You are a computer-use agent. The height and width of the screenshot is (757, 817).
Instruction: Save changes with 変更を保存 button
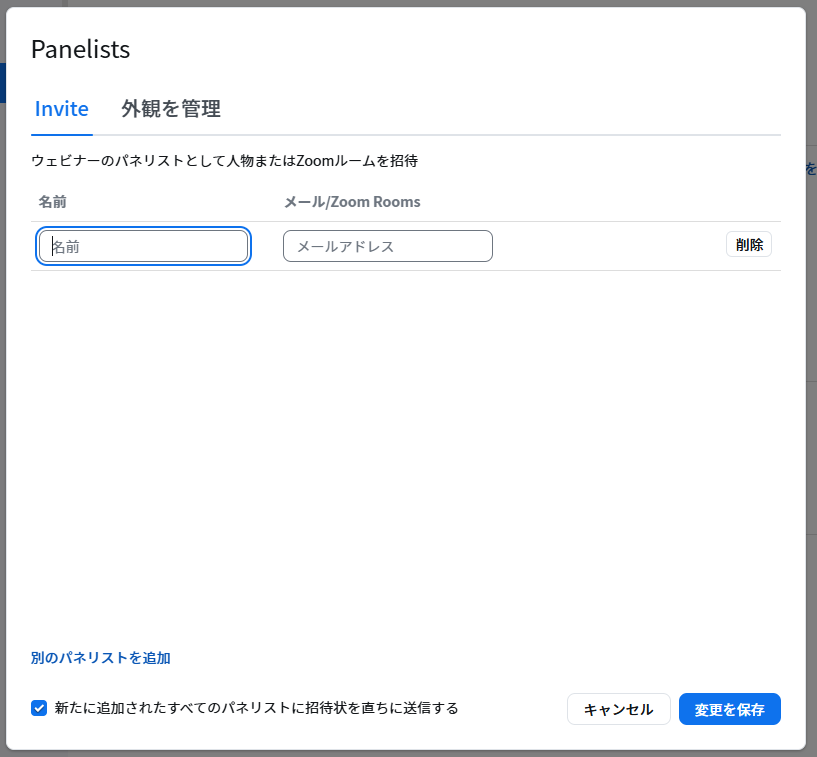[729, 709]
